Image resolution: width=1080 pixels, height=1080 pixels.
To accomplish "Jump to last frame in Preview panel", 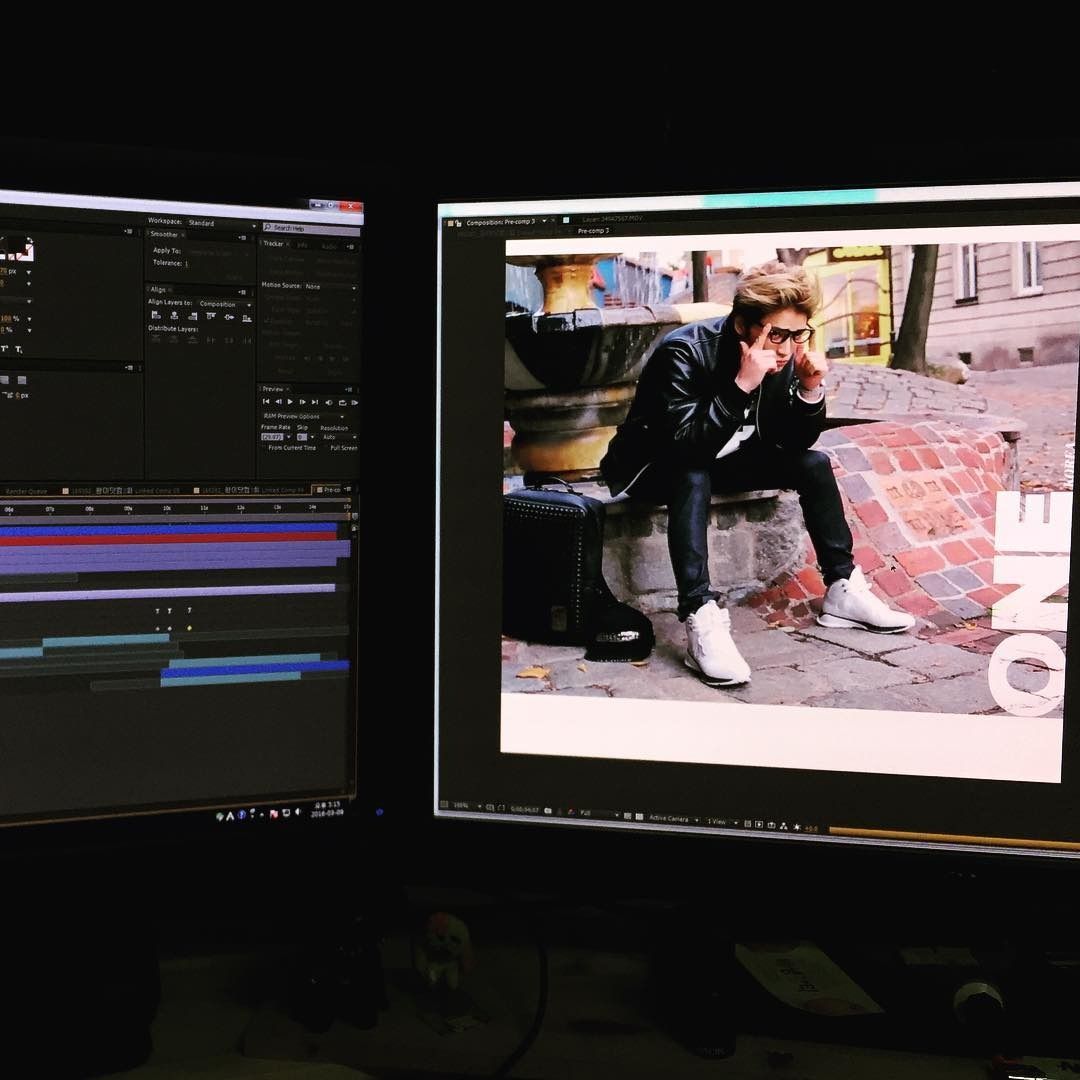I will [x=315, y=402].
